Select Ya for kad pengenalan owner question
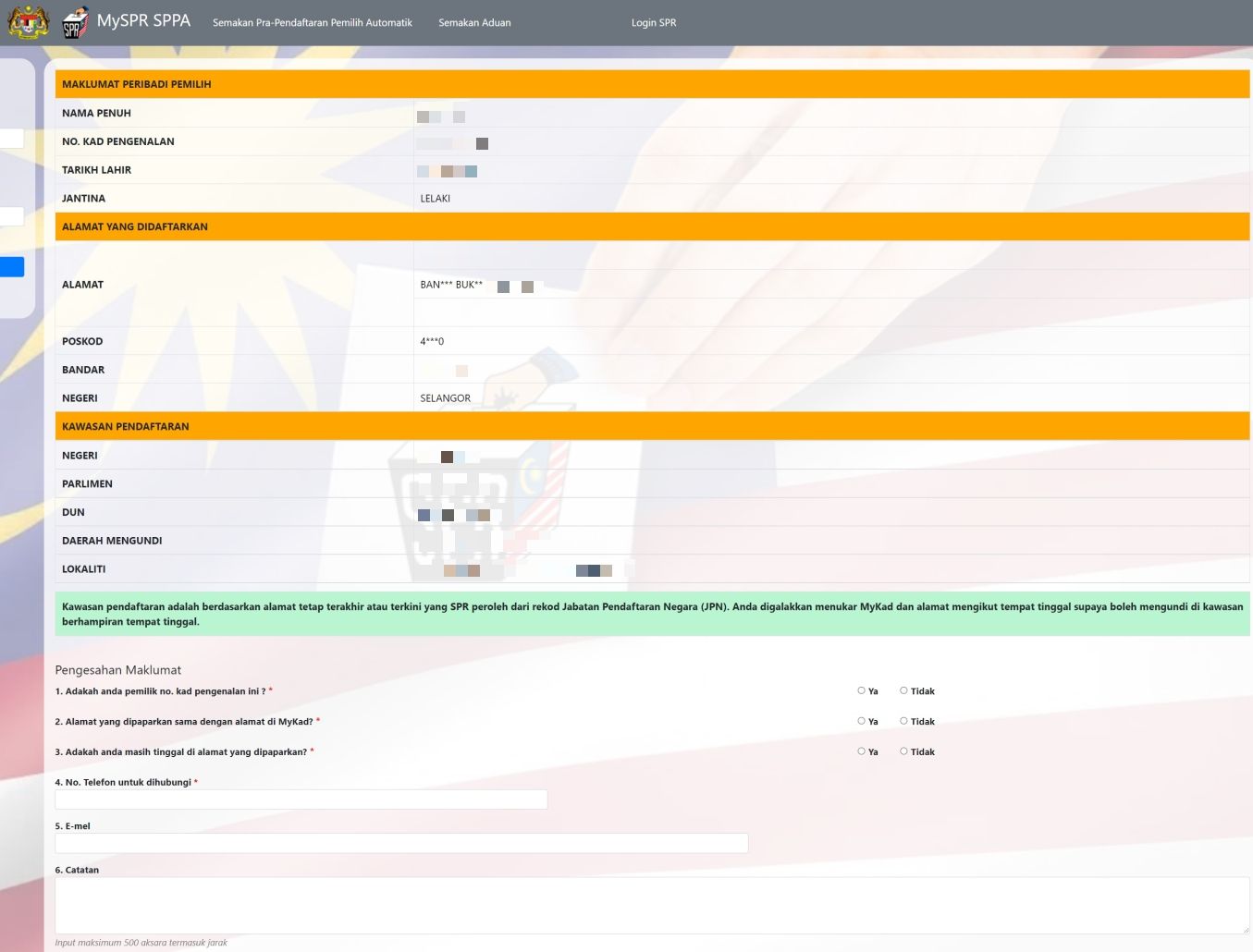 click(x=861, y=690)
